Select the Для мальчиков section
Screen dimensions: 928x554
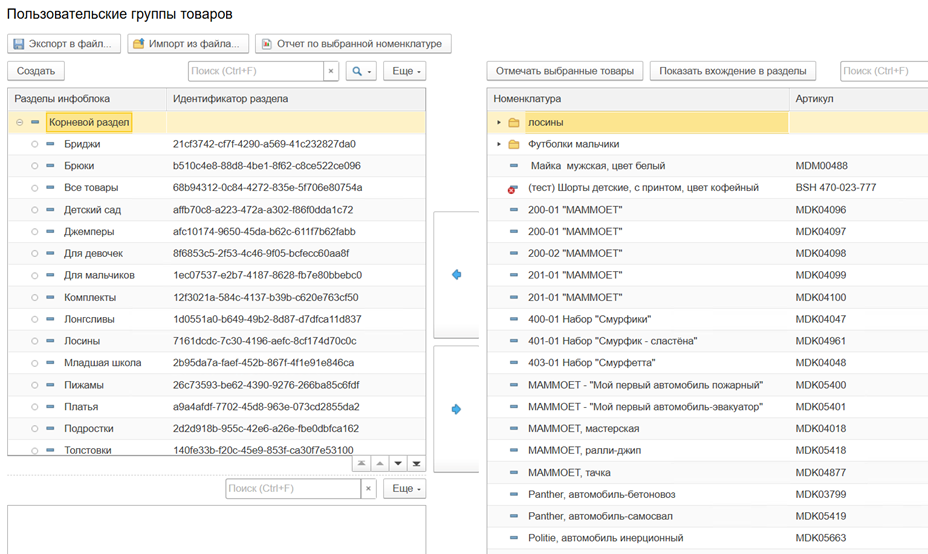point(99,275)
